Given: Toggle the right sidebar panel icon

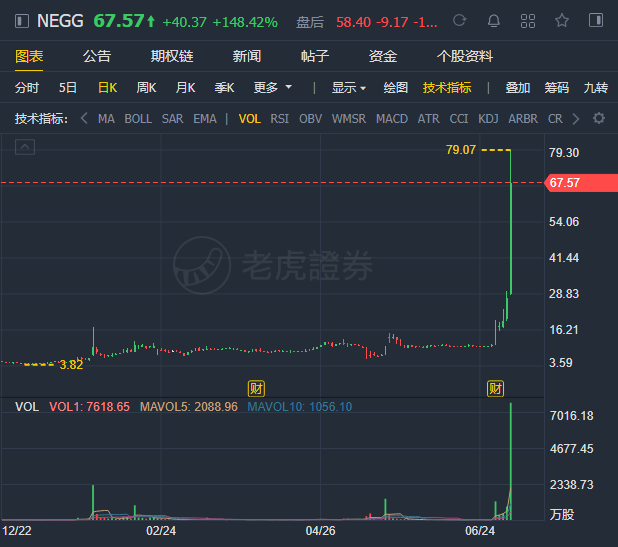Looking at the screenshot, I should click(596, 20).
